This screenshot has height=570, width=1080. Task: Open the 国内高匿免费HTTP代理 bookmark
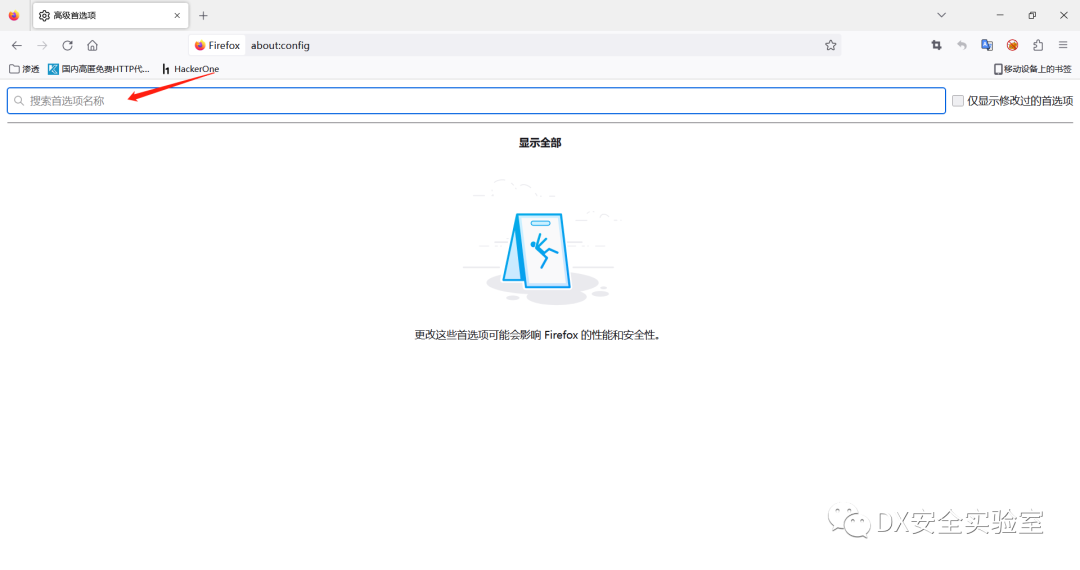99,69
